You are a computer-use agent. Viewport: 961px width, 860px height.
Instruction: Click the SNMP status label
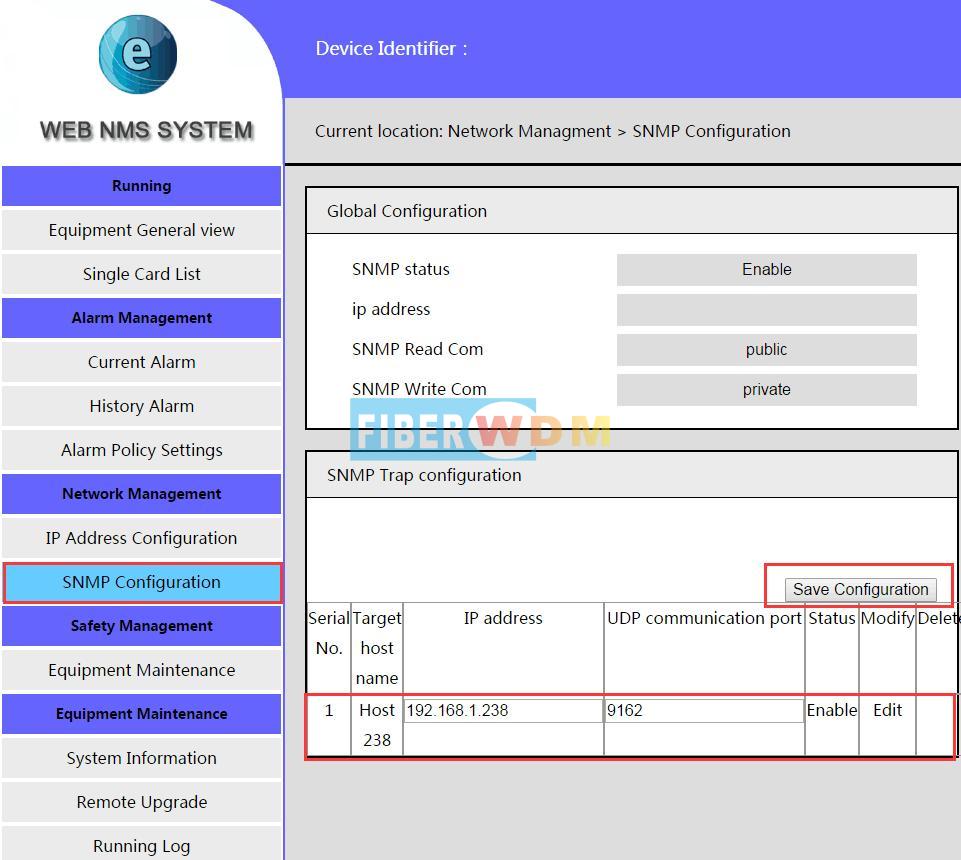[x=401, y=269]
